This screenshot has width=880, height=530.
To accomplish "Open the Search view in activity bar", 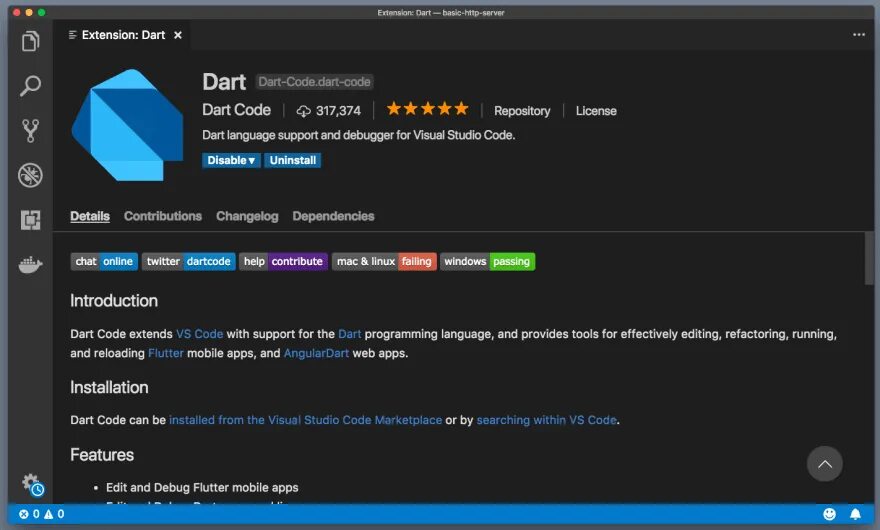I will 30,86.
